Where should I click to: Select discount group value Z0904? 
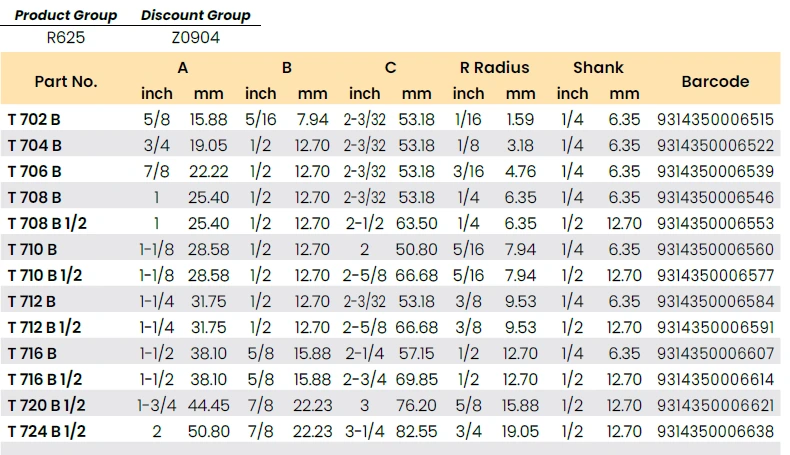pos(195,38)
